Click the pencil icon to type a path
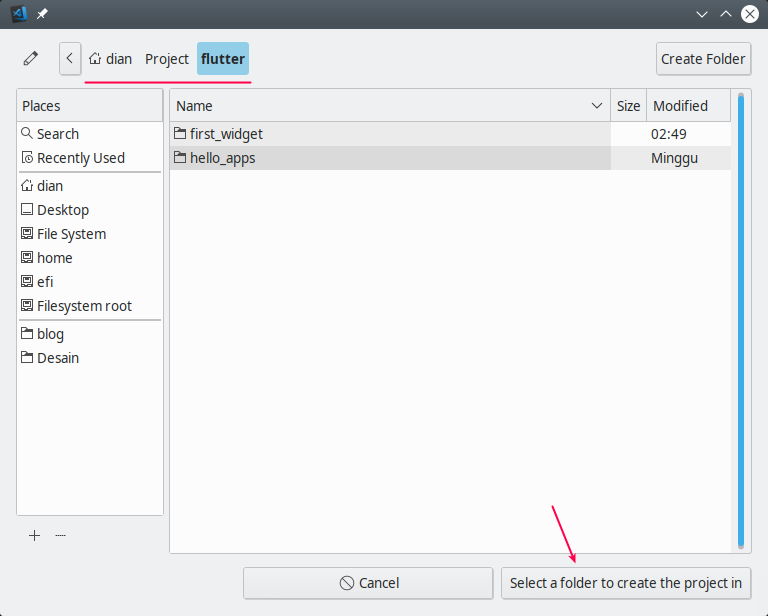768x616 pixels. click(31, 59)
